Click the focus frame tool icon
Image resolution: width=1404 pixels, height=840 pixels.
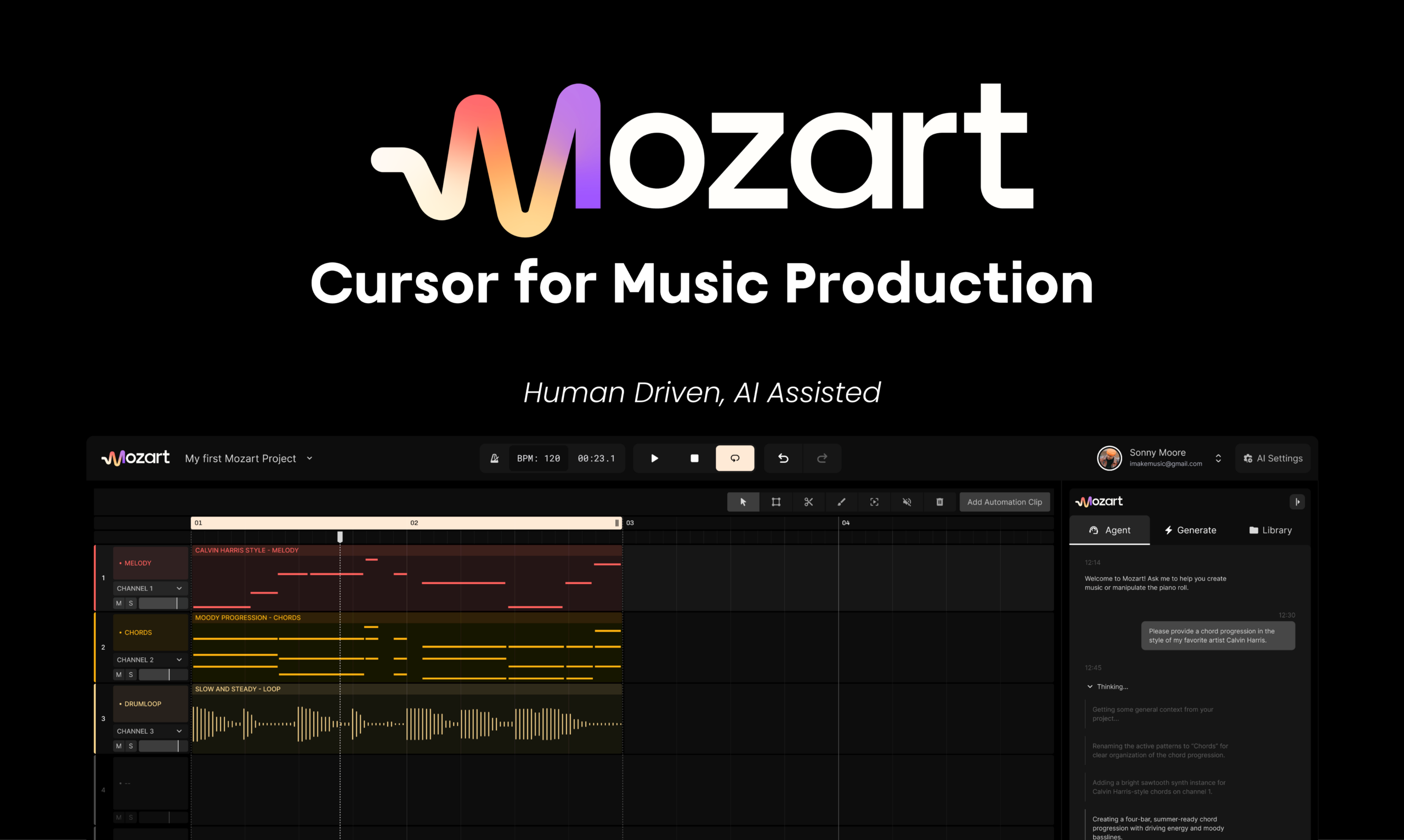click(874, 502)
